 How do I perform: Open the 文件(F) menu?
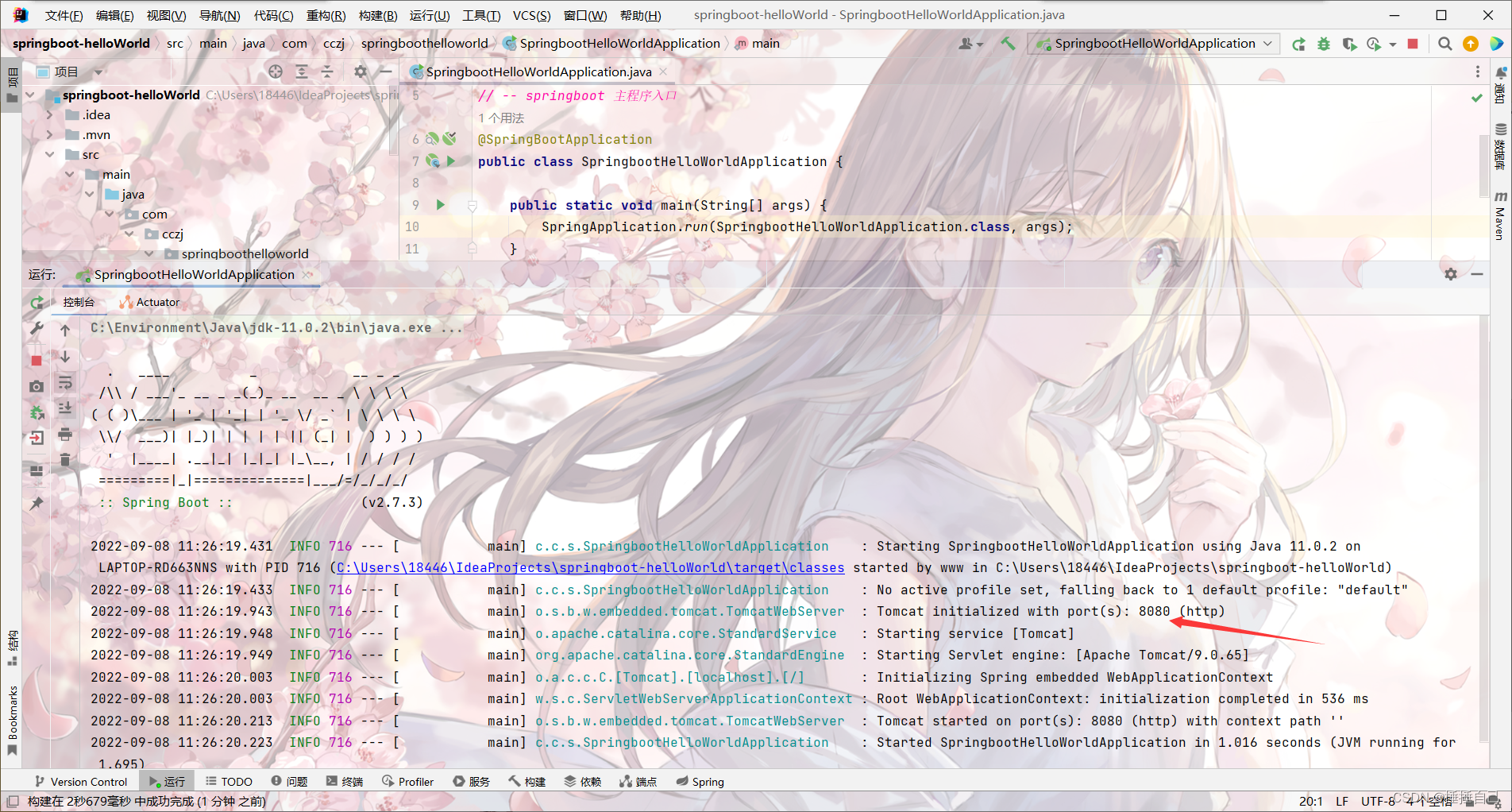tap(64, 15)
